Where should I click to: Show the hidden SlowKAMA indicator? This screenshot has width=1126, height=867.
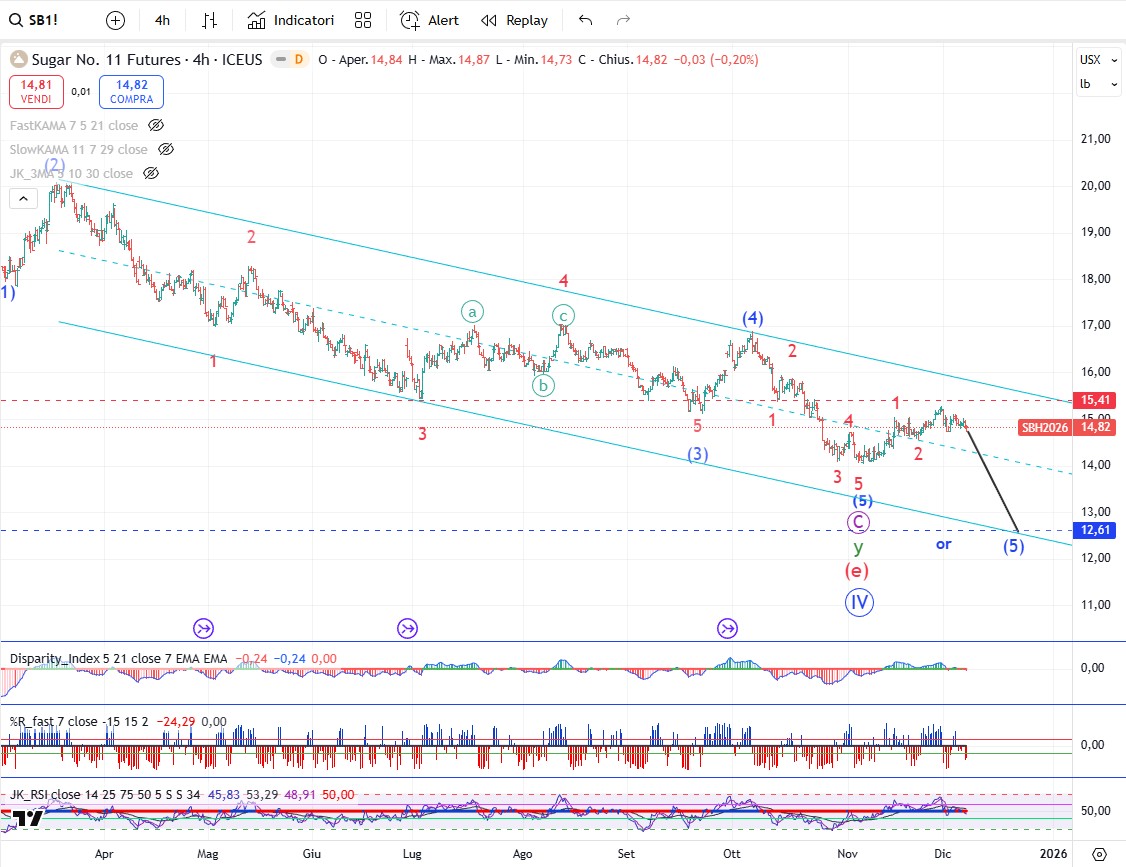click(165, 149)
